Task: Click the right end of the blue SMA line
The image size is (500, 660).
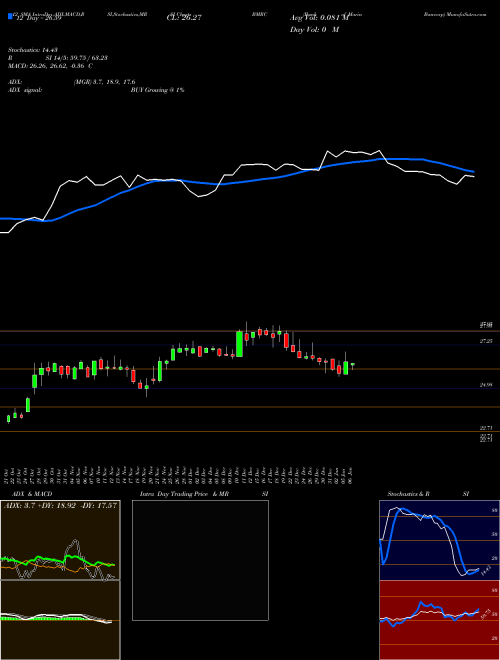Action: pyautogui.click(x=473, y=171)
